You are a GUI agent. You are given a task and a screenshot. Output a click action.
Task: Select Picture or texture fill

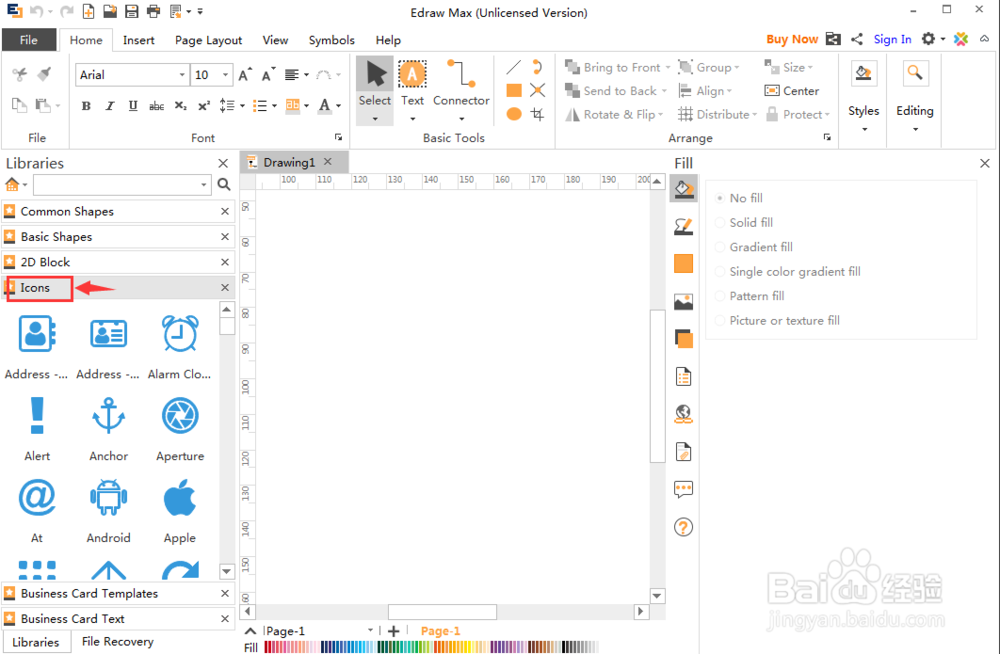click(x=777, y=320)
